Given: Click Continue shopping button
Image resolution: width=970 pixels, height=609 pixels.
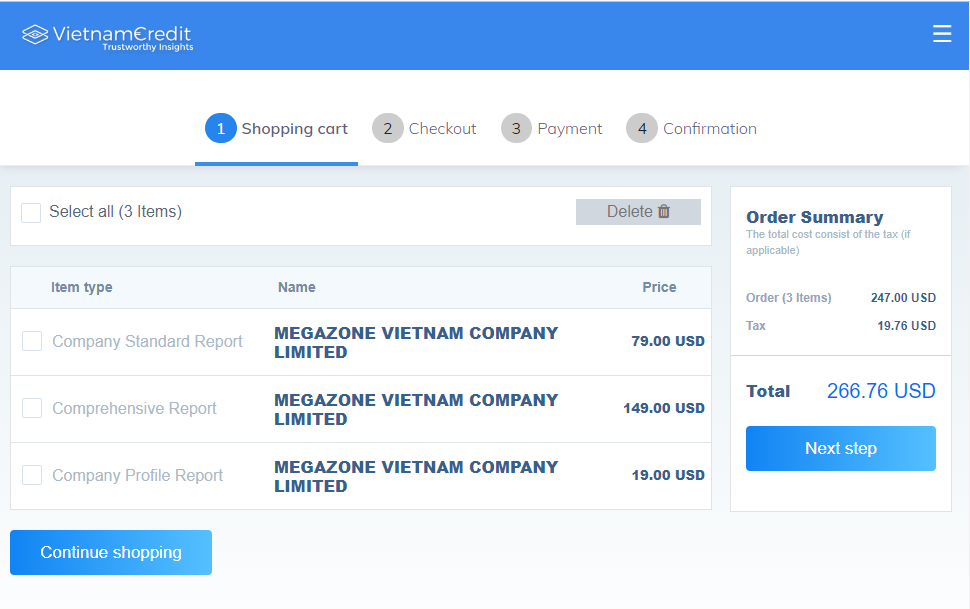Looking at the screenshot, I should pos(111,552).
